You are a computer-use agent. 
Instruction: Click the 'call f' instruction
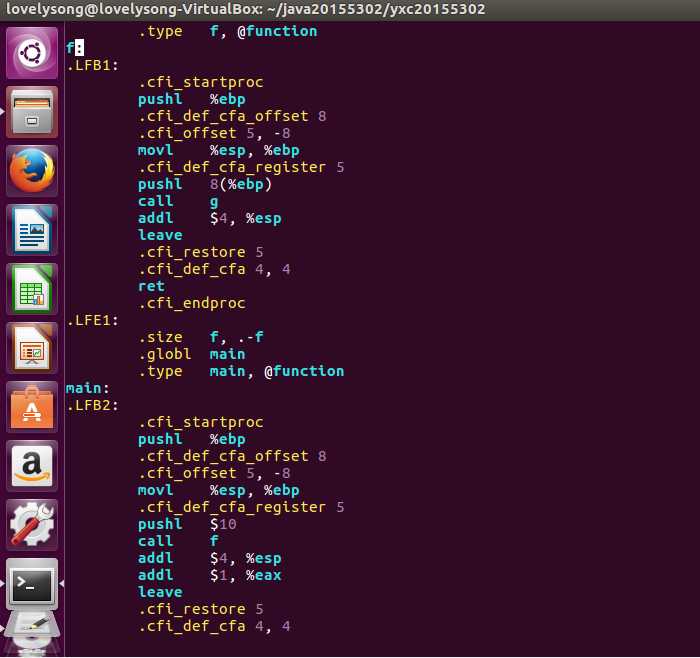178,541
